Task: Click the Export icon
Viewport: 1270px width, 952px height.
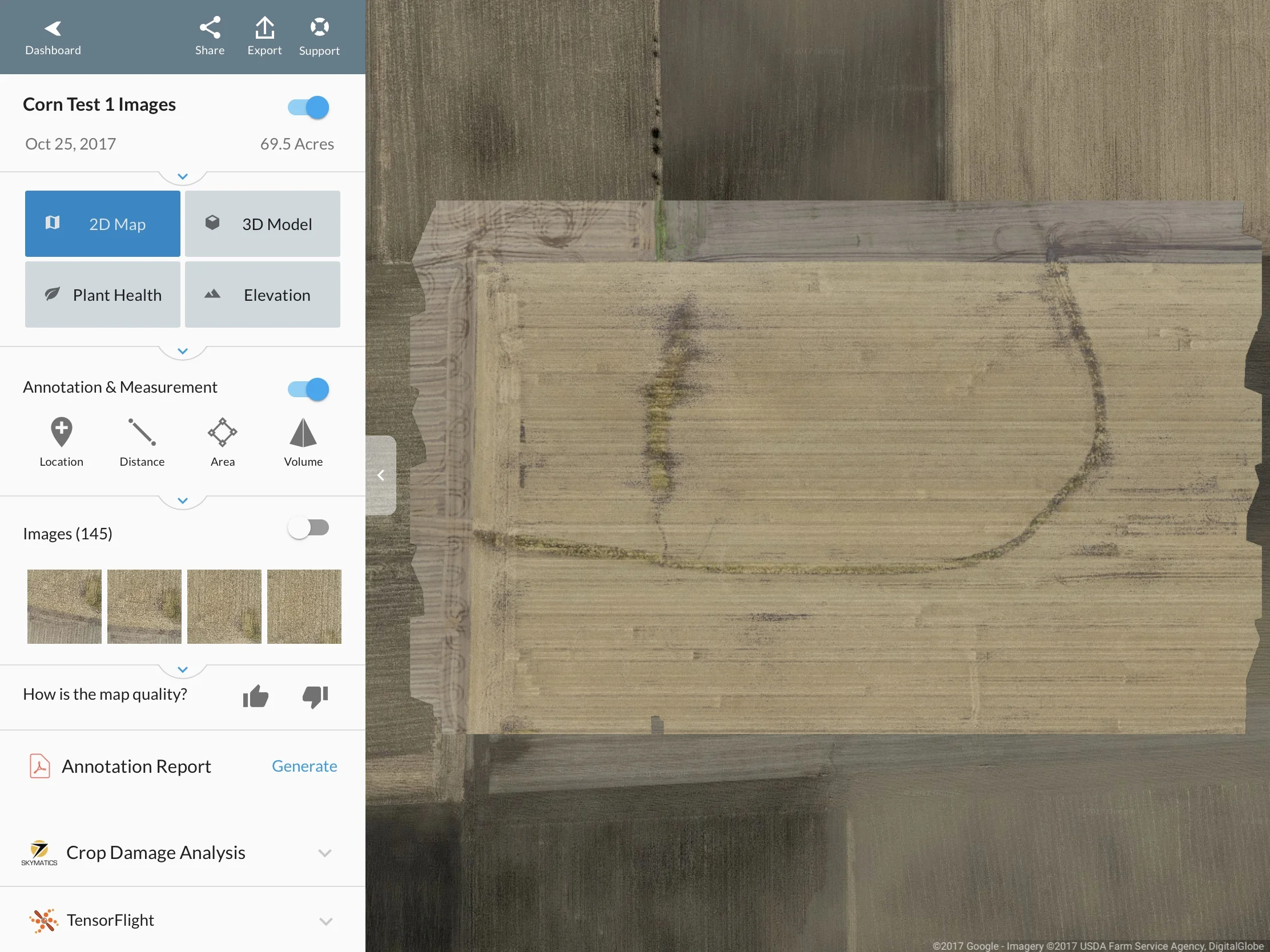Action: pyautogui.click(x=264, y=36)
